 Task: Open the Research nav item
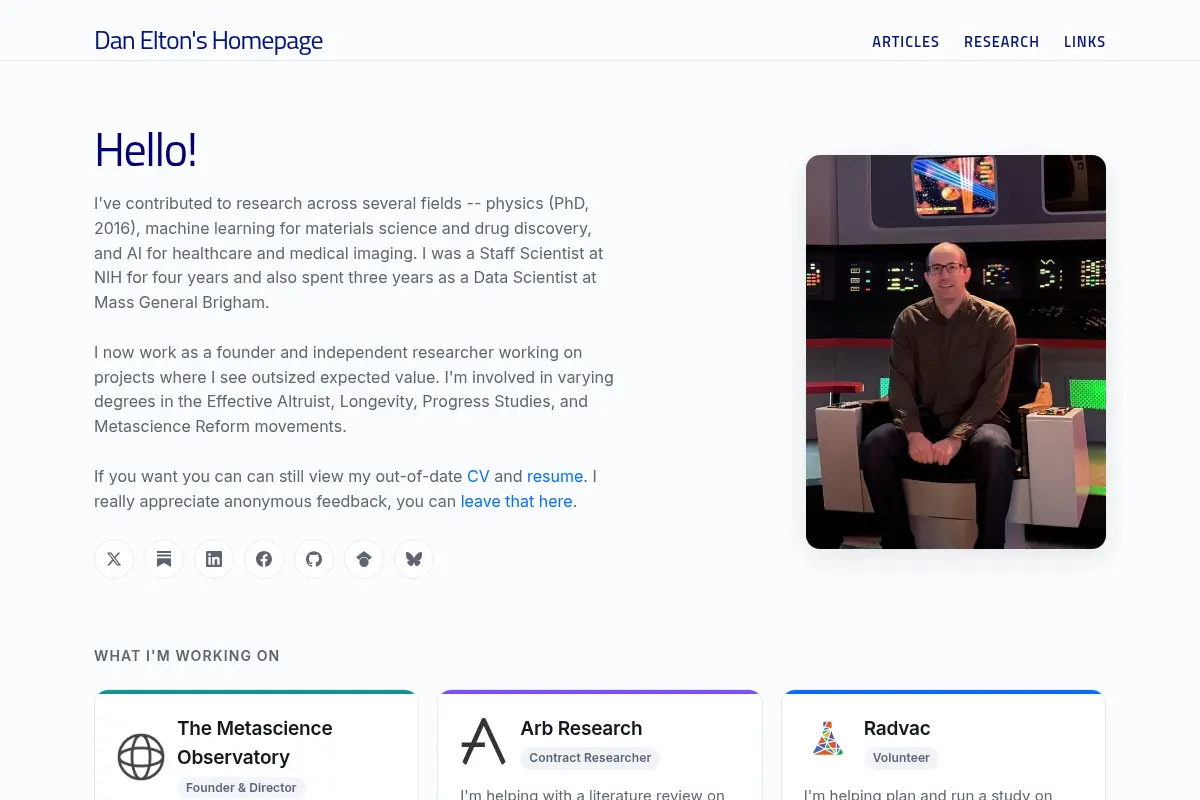pos(1001,42)
